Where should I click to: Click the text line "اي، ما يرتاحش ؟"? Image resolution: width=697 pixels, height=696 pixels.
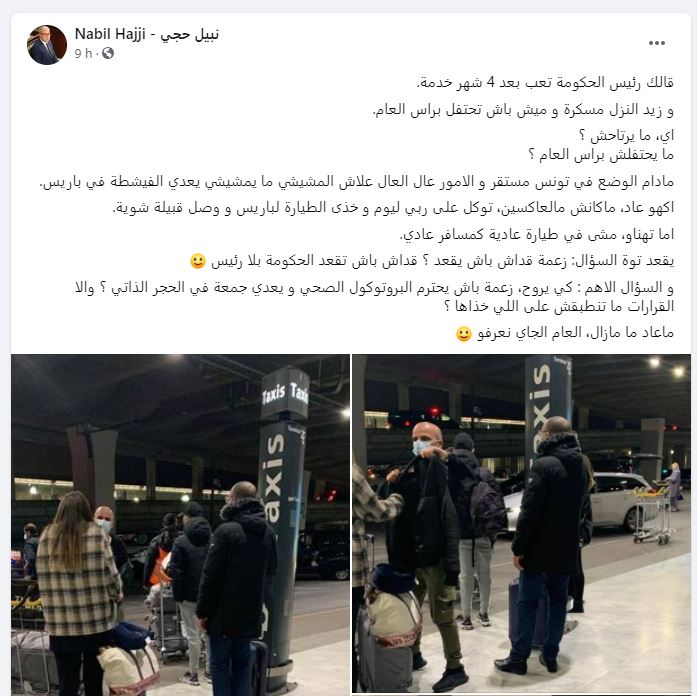(626, 136)
